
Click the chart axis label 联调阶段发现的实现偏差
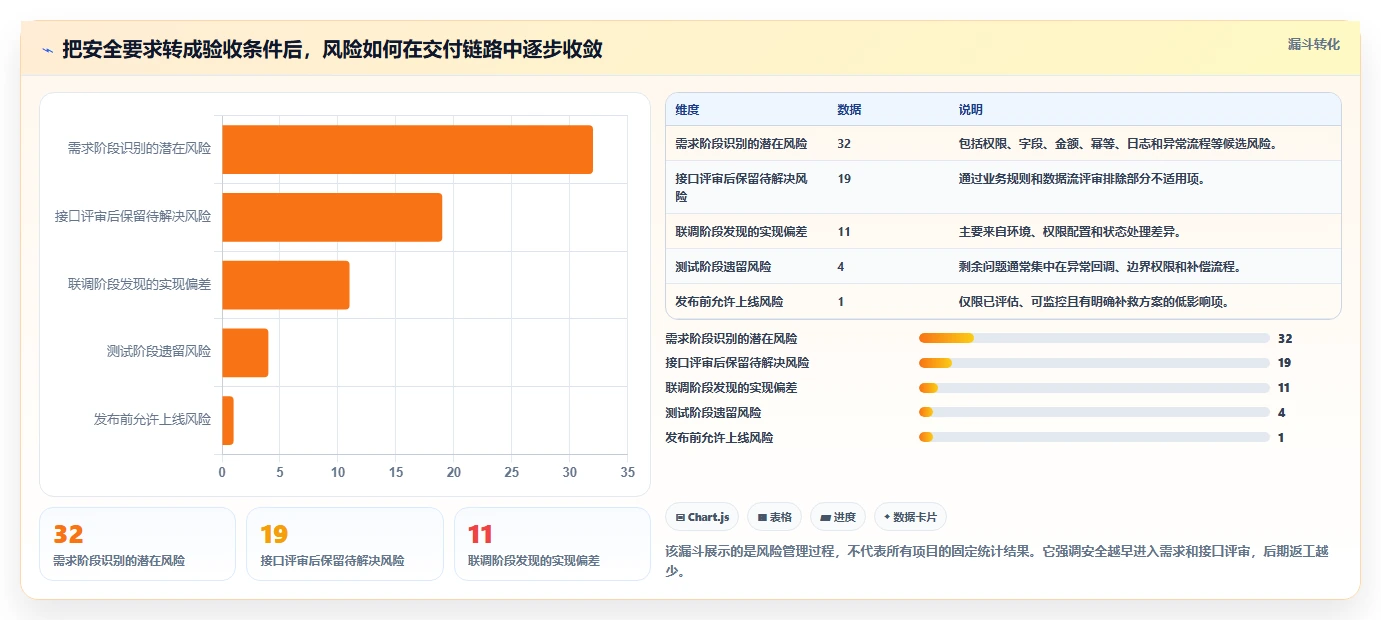pos(139,284)
